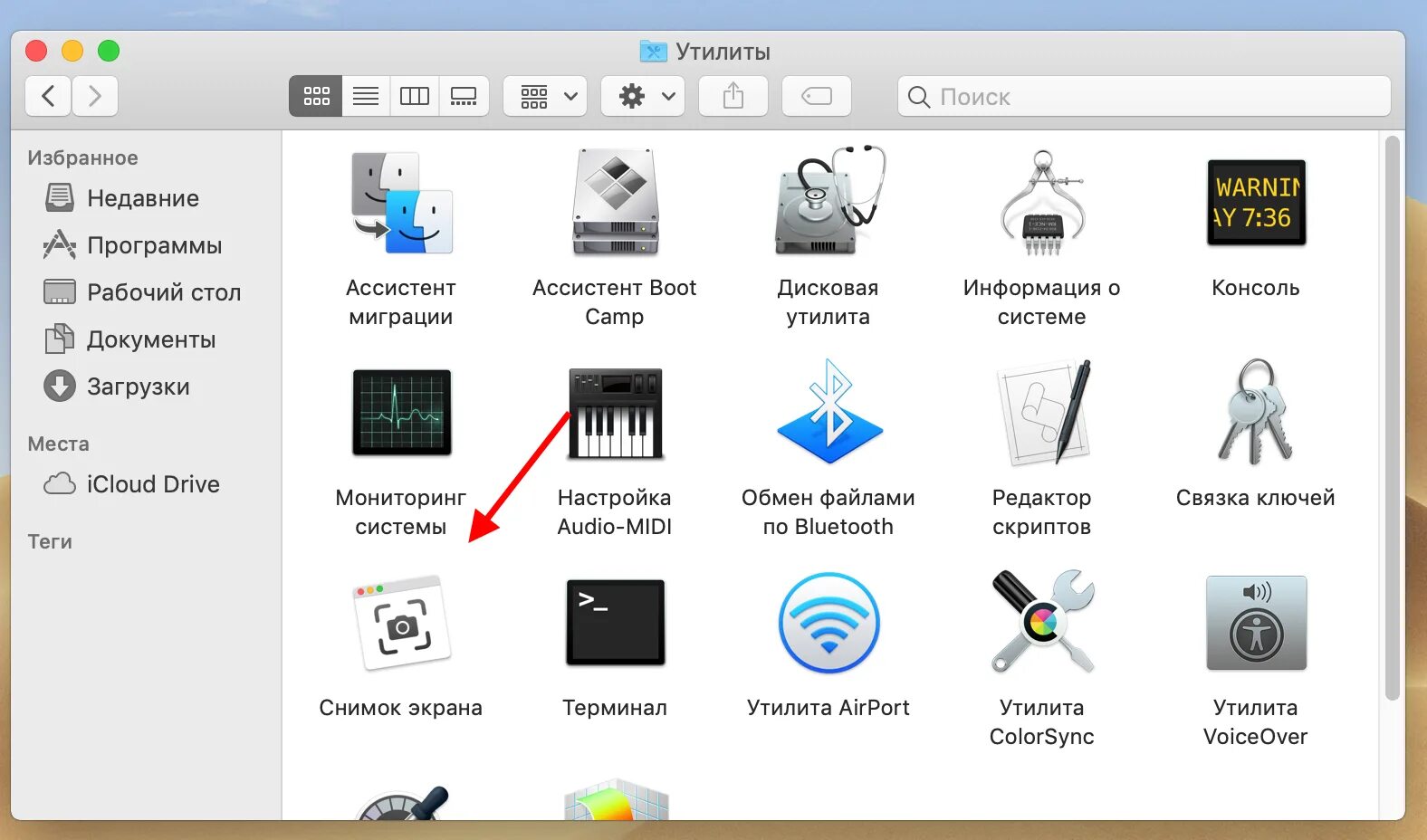Open Рабочий стол in the sidebar
This screenshot has height=840, width=1427.
[143, 292]
